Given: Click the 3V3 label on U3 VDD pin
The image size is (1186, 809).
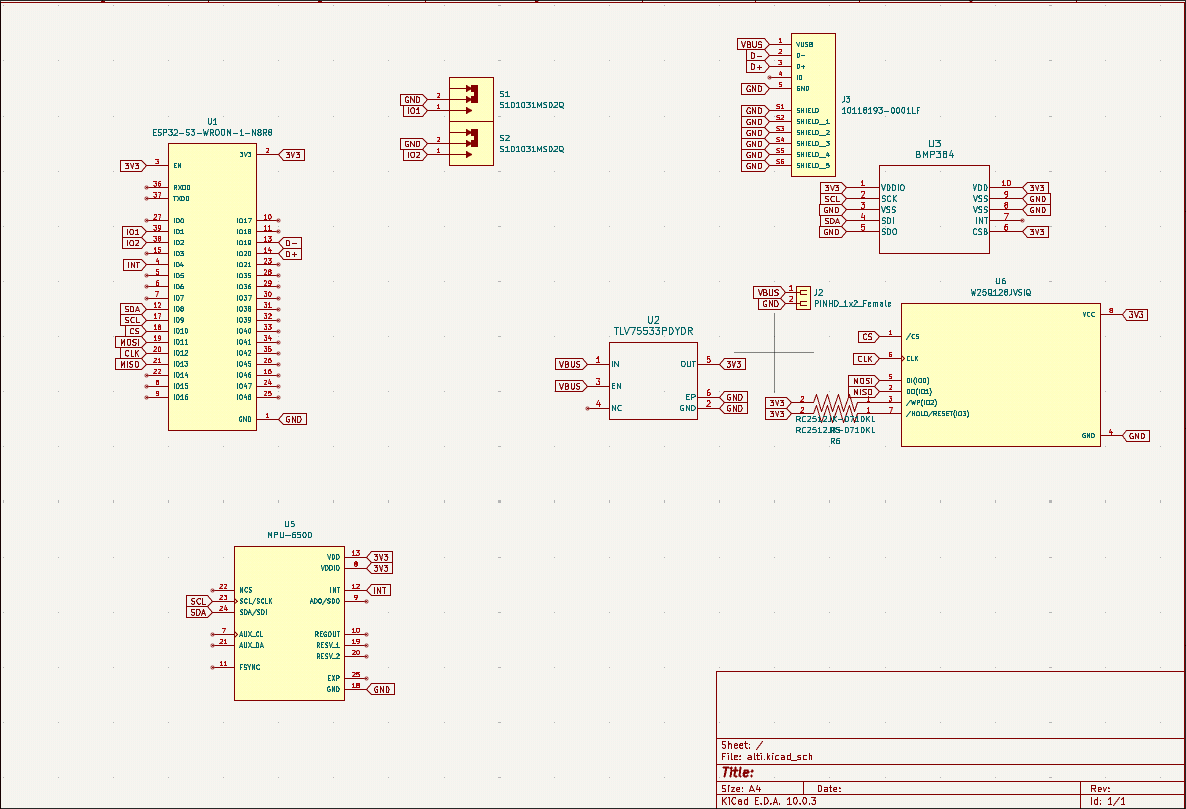Looking at the screenshot, I should pyautogui.click(x=1036, y=188).
